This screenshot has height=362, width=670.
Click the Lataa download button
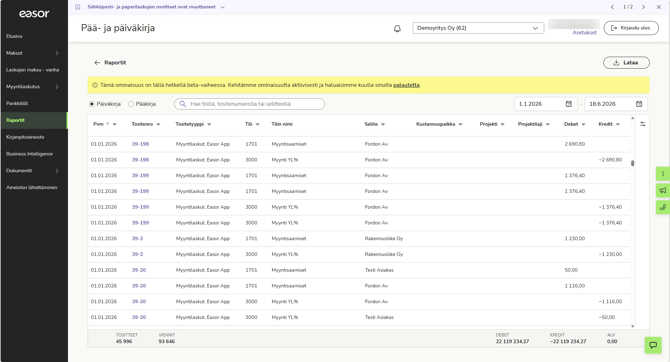[626, 62]
